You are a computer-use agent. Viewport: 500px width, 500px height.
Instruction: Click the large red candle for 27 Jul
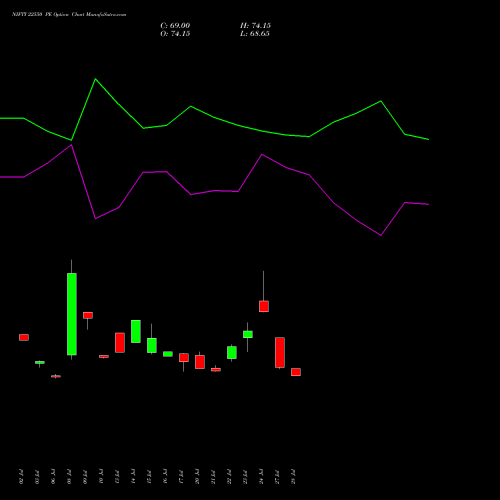280,353
